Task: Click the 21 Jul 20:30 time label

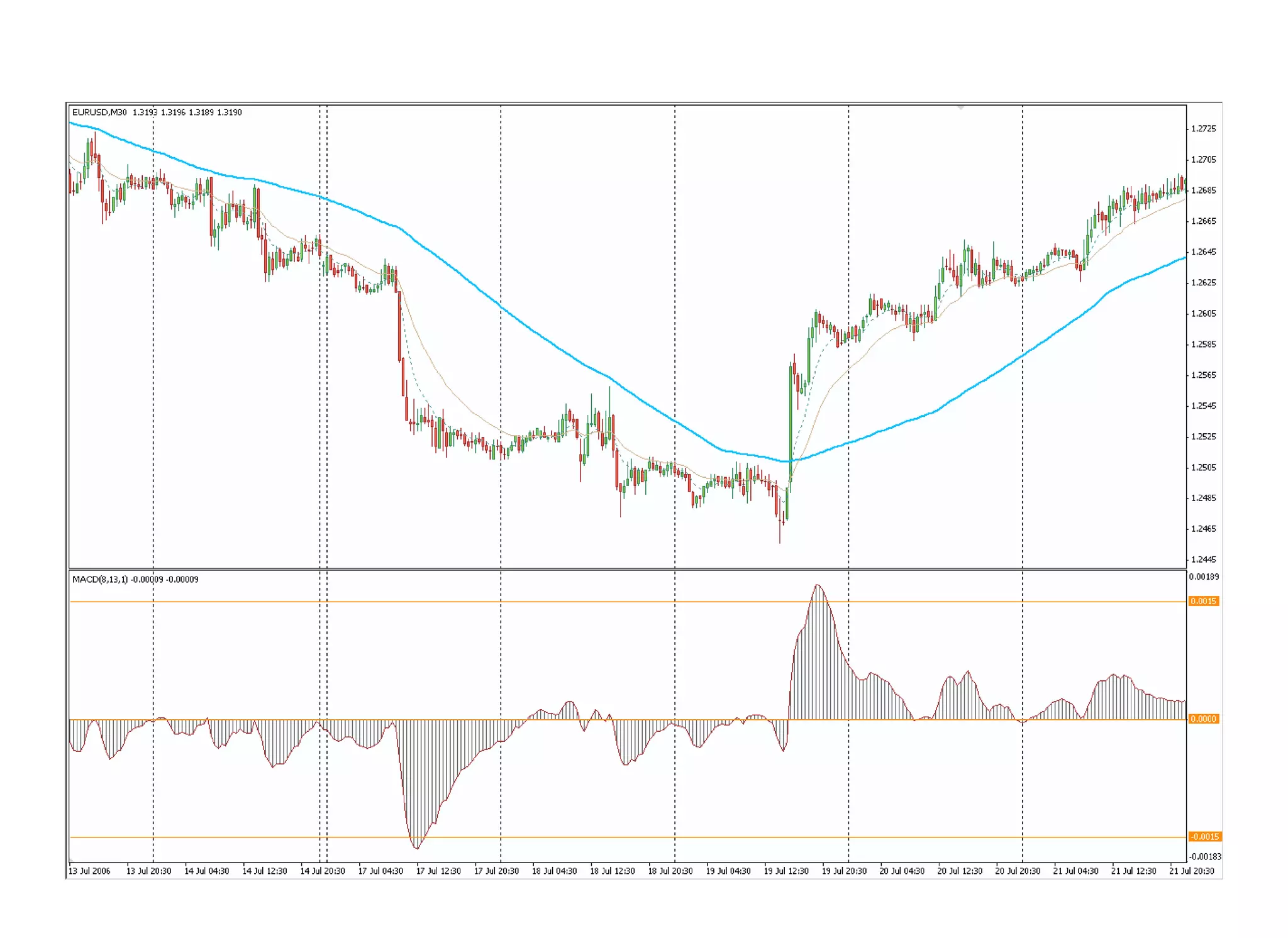Action: click(x=1191, y=871)
